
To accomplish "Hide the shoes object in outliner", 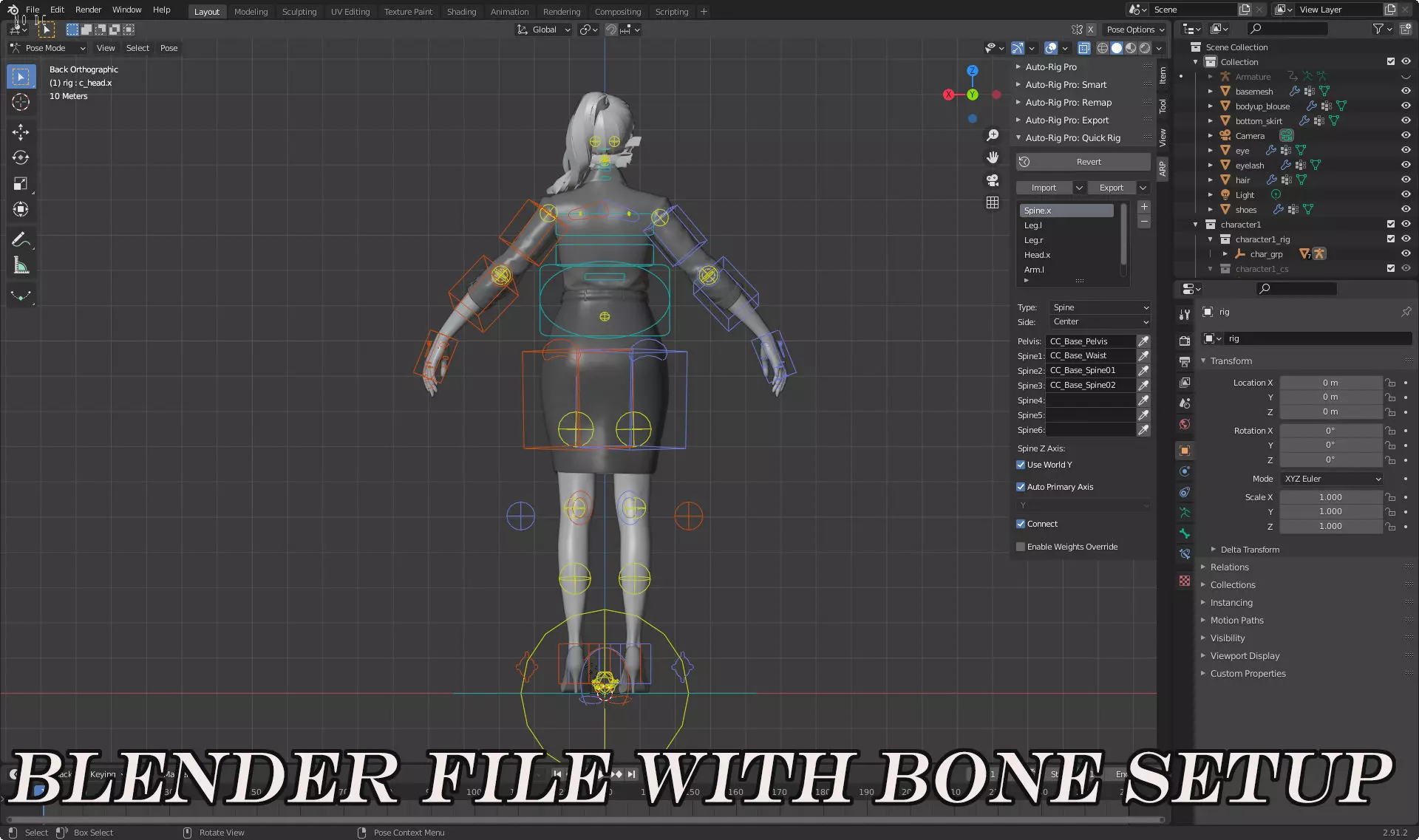I will tap(1406, 209).
